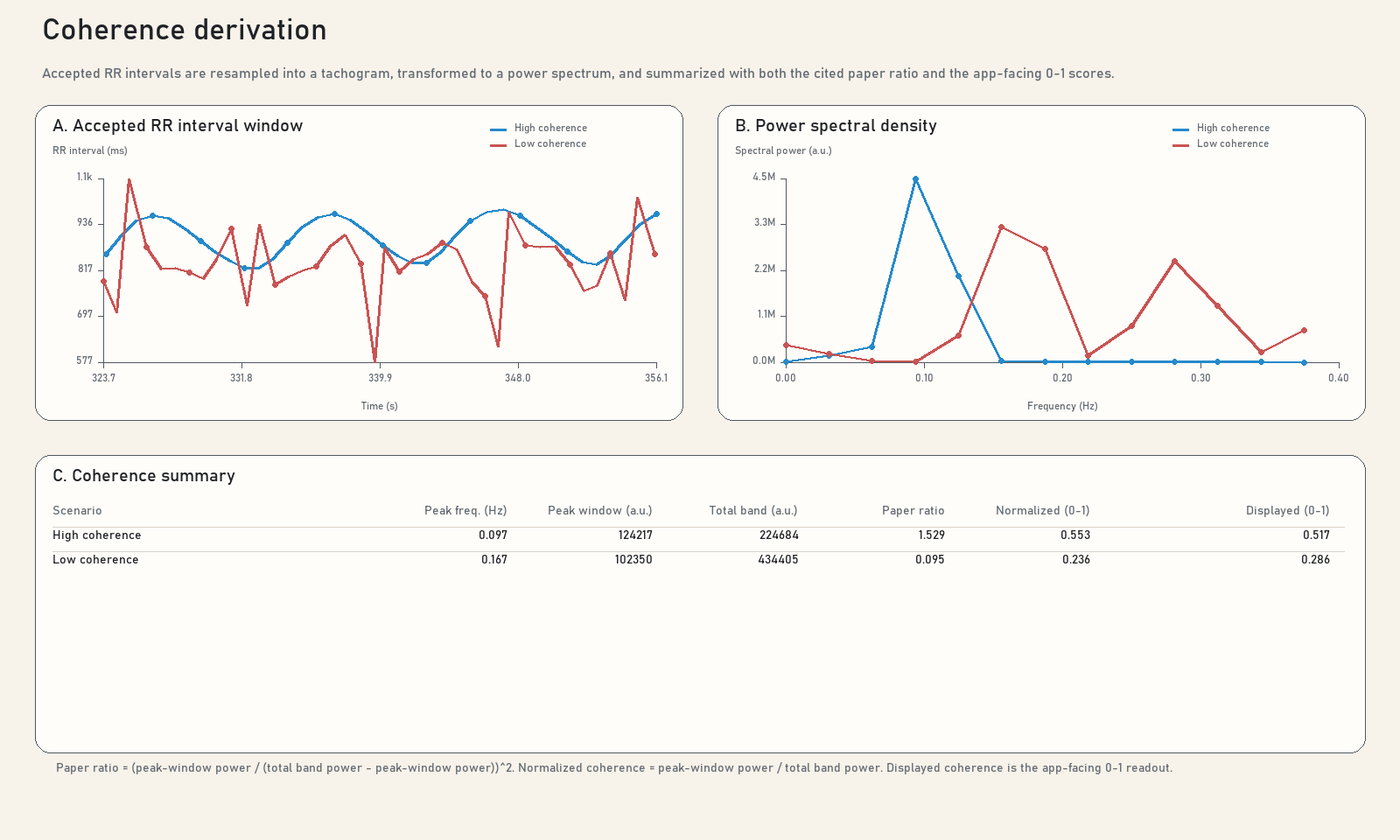Screen dimensions: 1400x840
Task: Select the Low coherence table row
Action: pyautogui.click(x=698, y=559)
